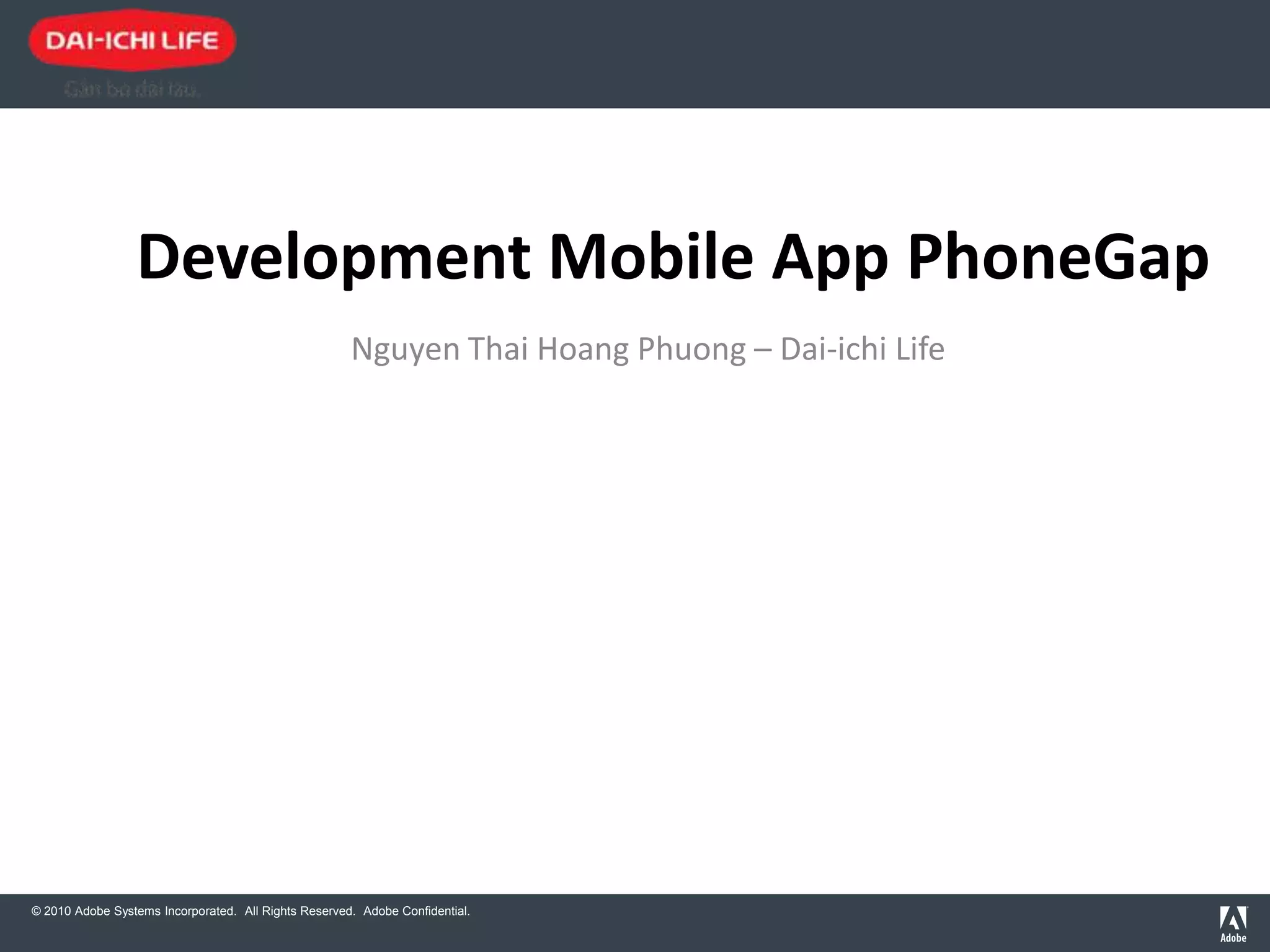Click the word 'Development' in the title
1270x952 pixels.
click(334, 257)
